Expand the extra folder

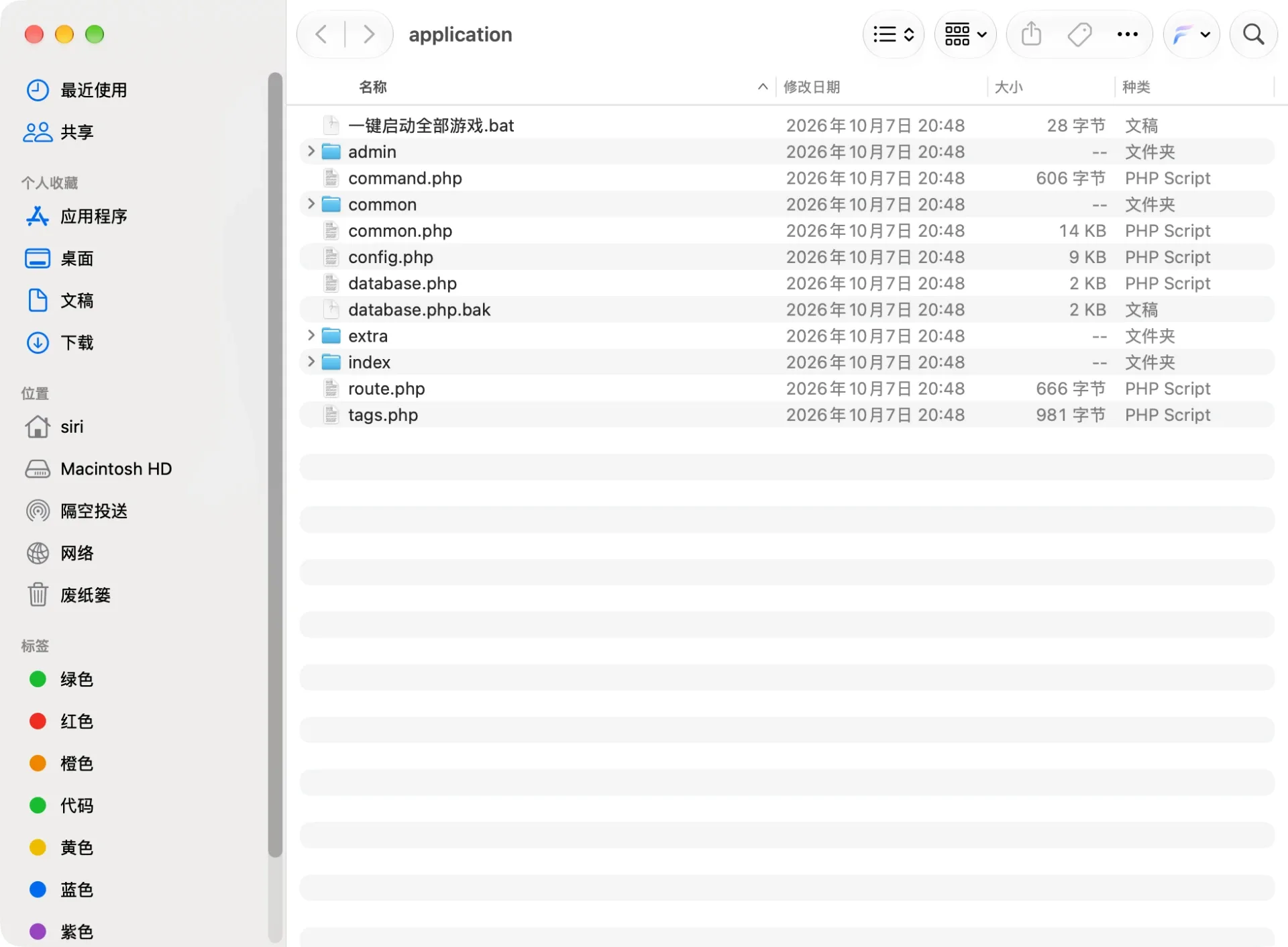[311, 336]
